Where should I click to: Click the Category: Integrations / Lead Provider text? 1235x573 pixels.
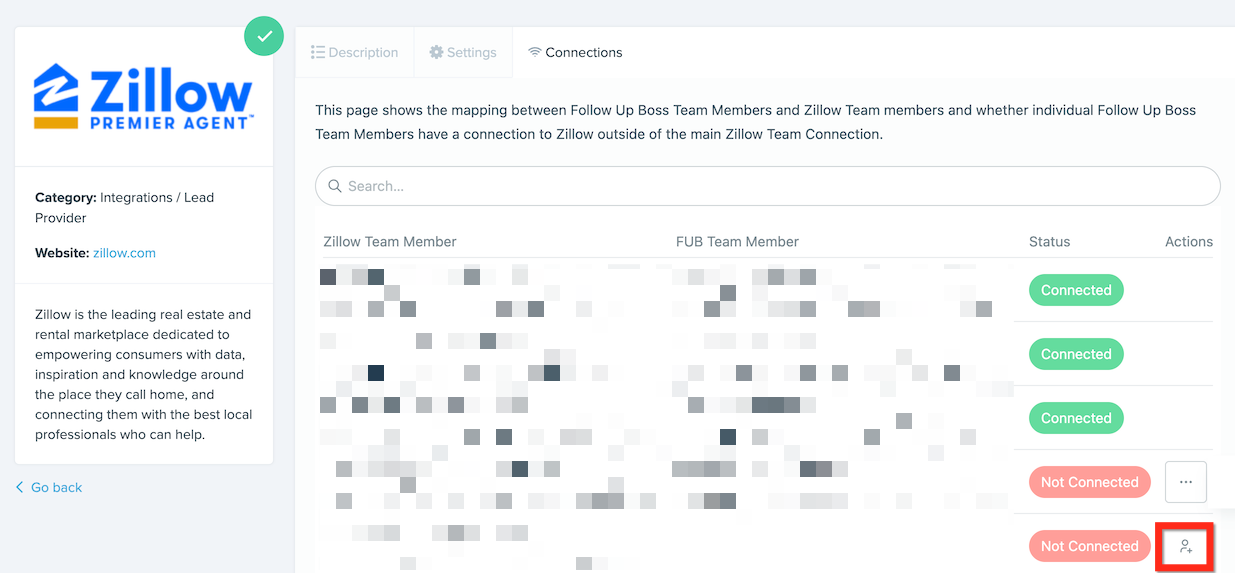(x=125, y=208)
